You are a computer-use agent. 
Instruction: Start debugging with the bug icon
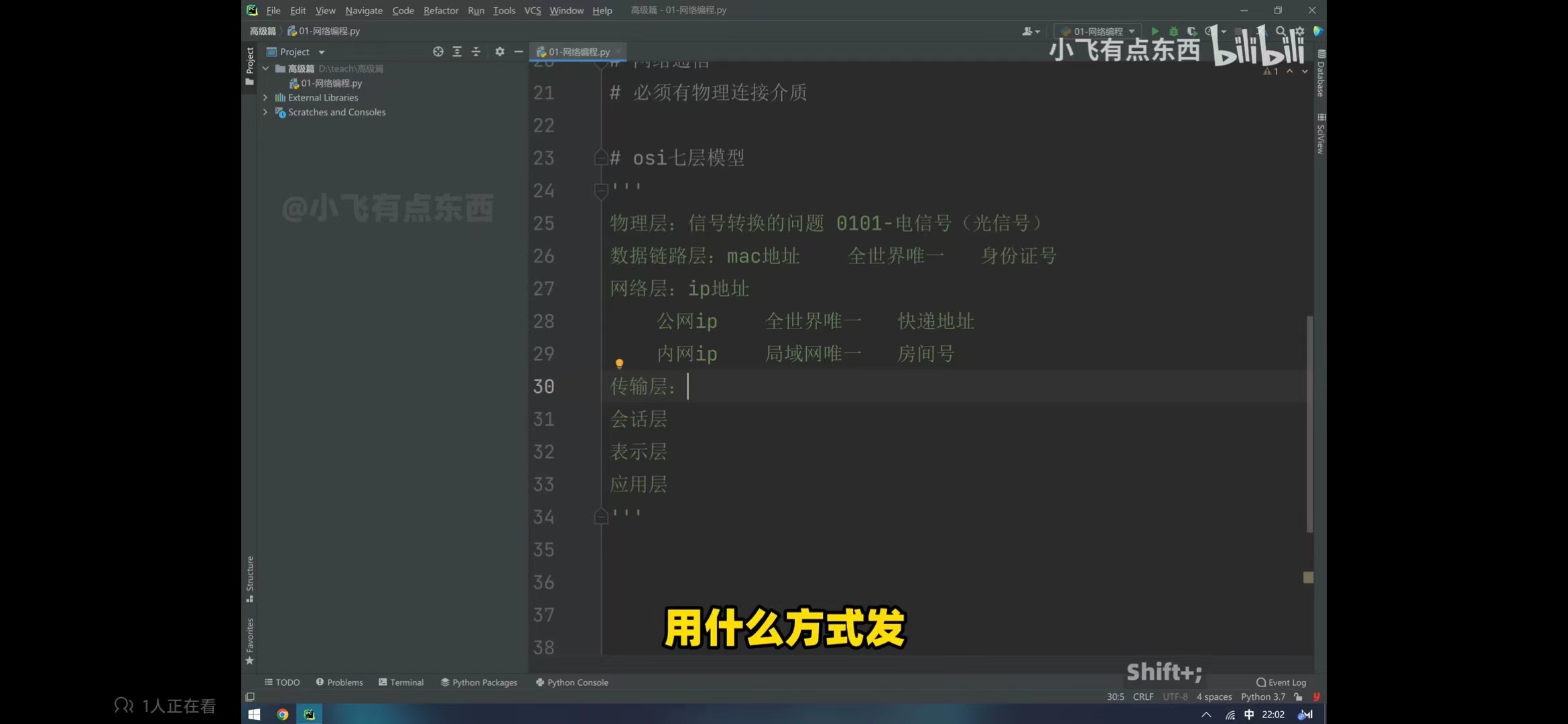pos(1173,32)
